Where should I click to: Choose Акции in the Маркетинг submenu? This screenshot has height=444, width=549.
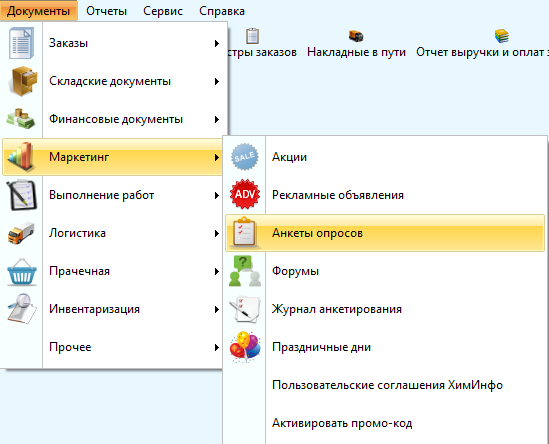click(385, 157)
